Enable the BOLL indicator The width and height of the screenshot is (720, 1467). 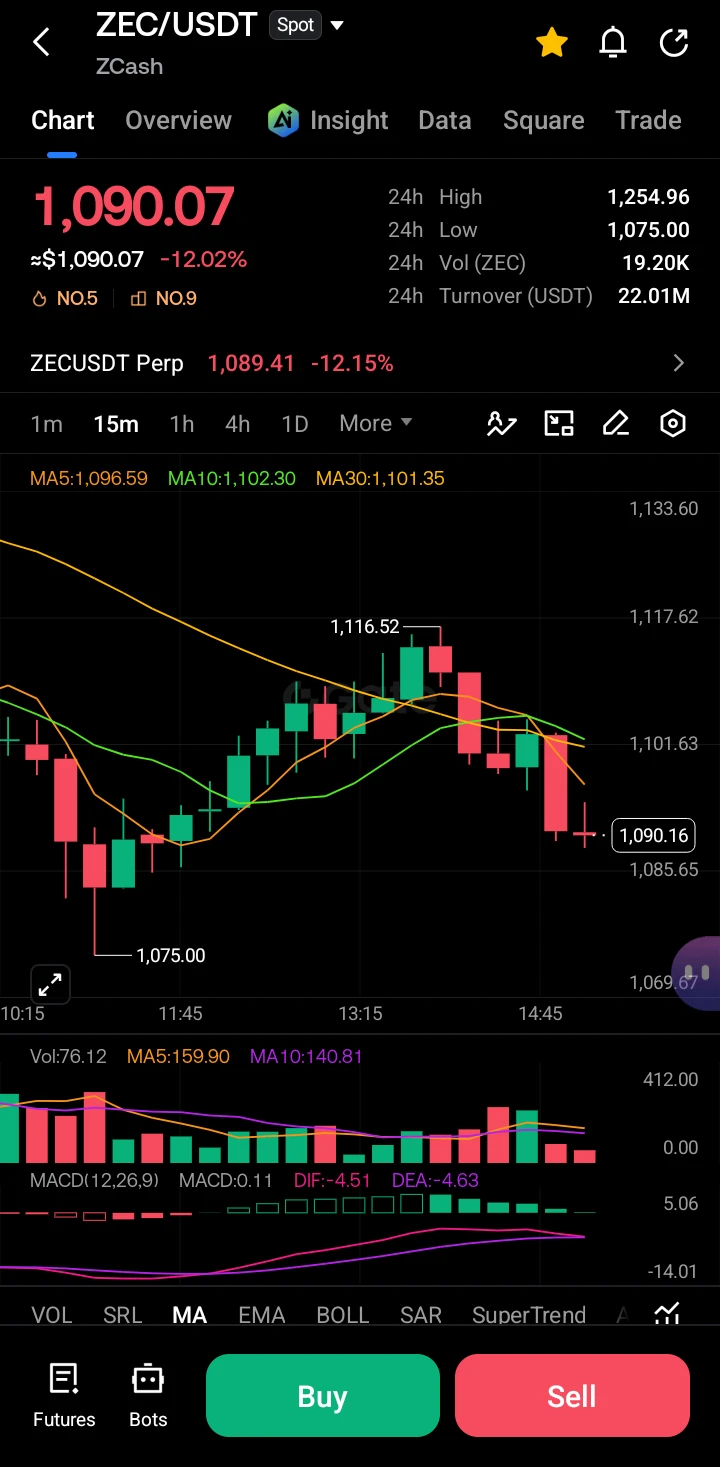343,1315
